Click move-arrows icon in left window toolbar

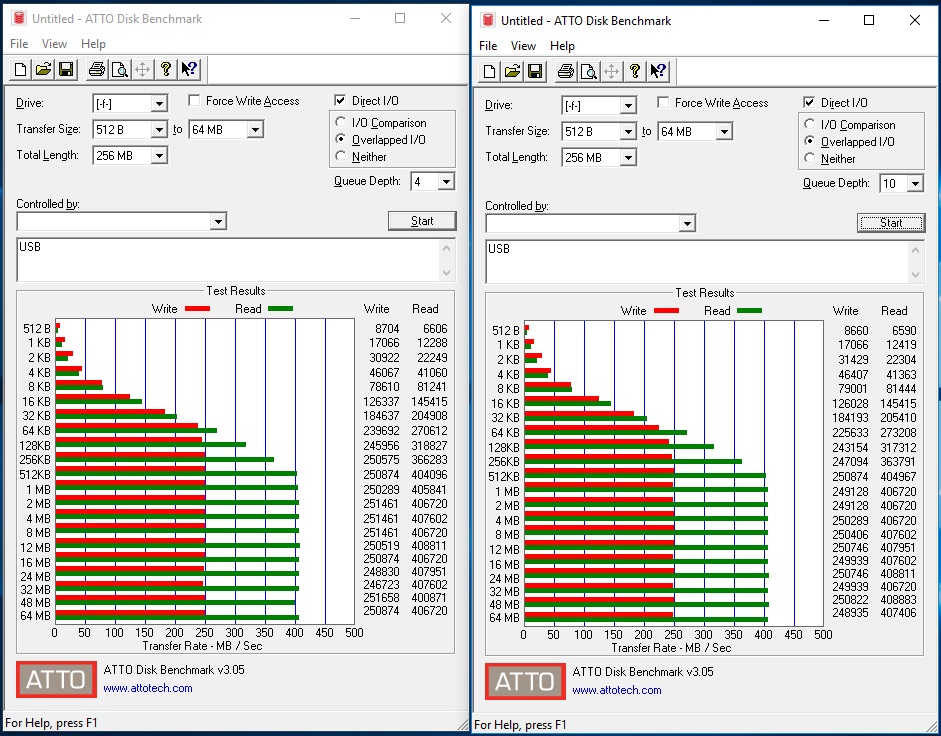coord(142,70)
